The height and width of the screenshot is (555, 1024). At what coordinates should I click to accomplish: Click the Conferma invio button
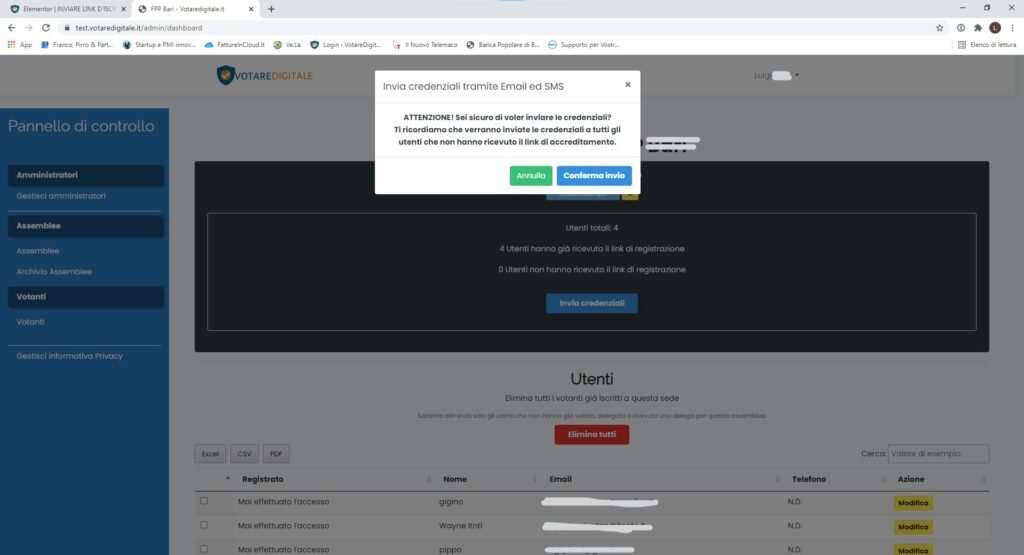(x=593, y=176)
